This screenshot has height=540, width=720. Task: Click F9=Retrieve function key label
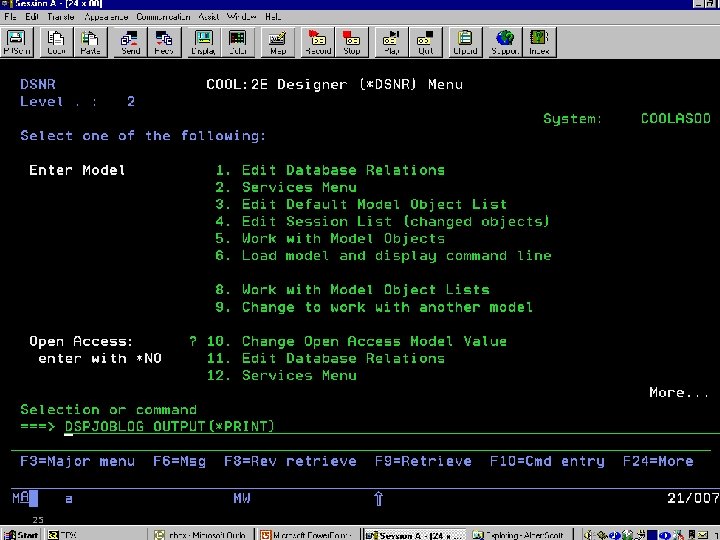(423, 461)
